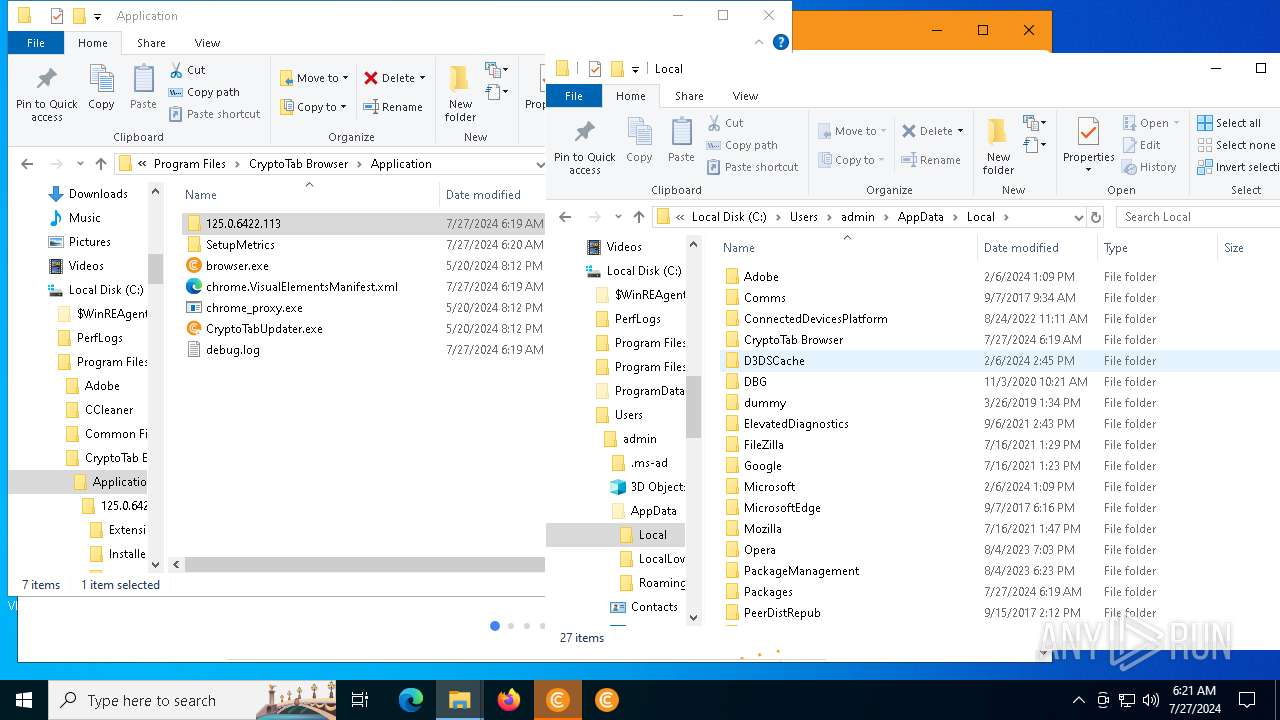Select Downloads in Application navigation pane
Image resolution: width=1280 pixels, height=720 pixels.
click(98, 194)
